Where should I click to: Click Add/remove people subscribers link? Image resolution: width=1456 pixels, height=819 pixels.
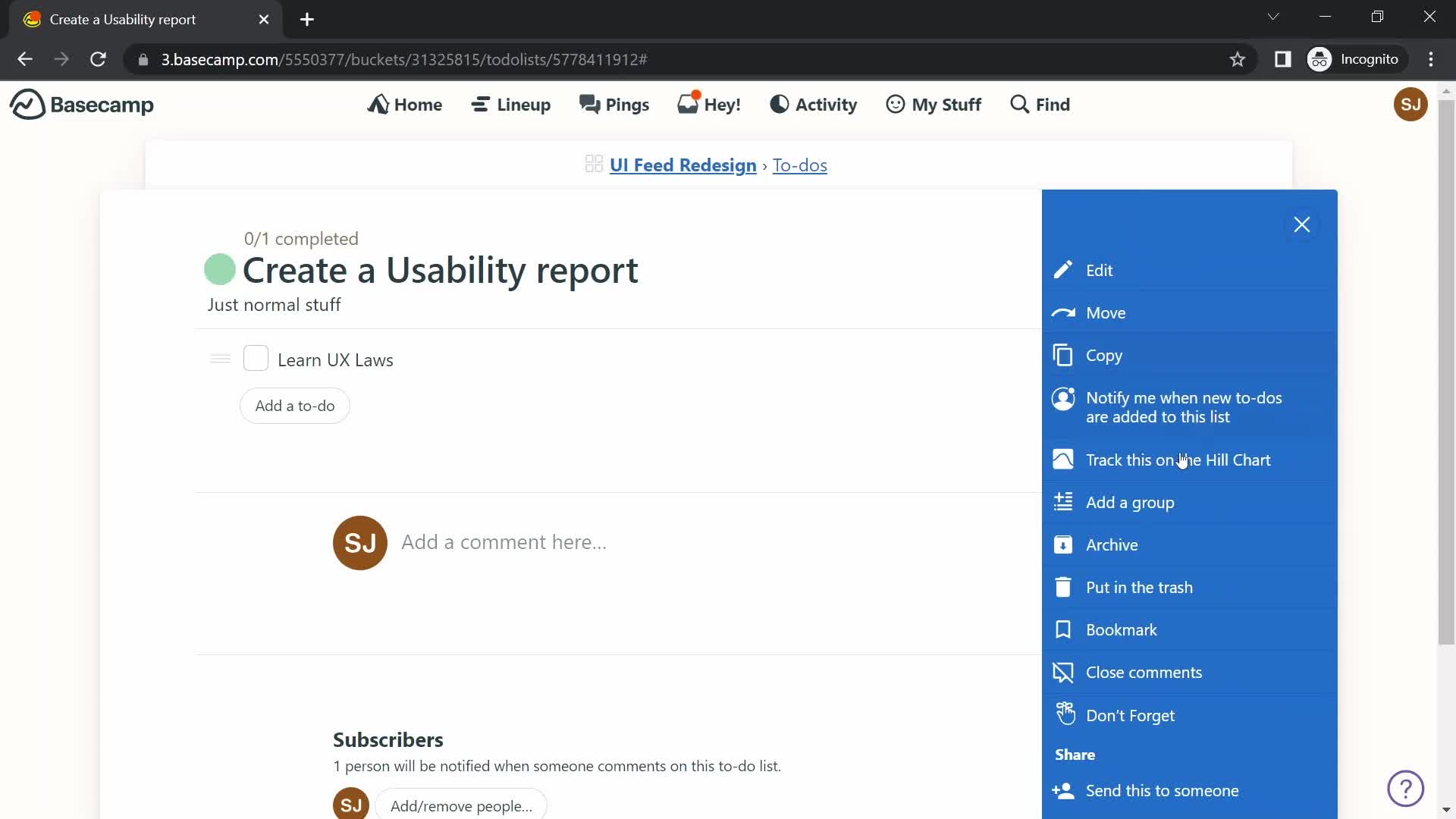pyautogui.click(x=460, y=806)
